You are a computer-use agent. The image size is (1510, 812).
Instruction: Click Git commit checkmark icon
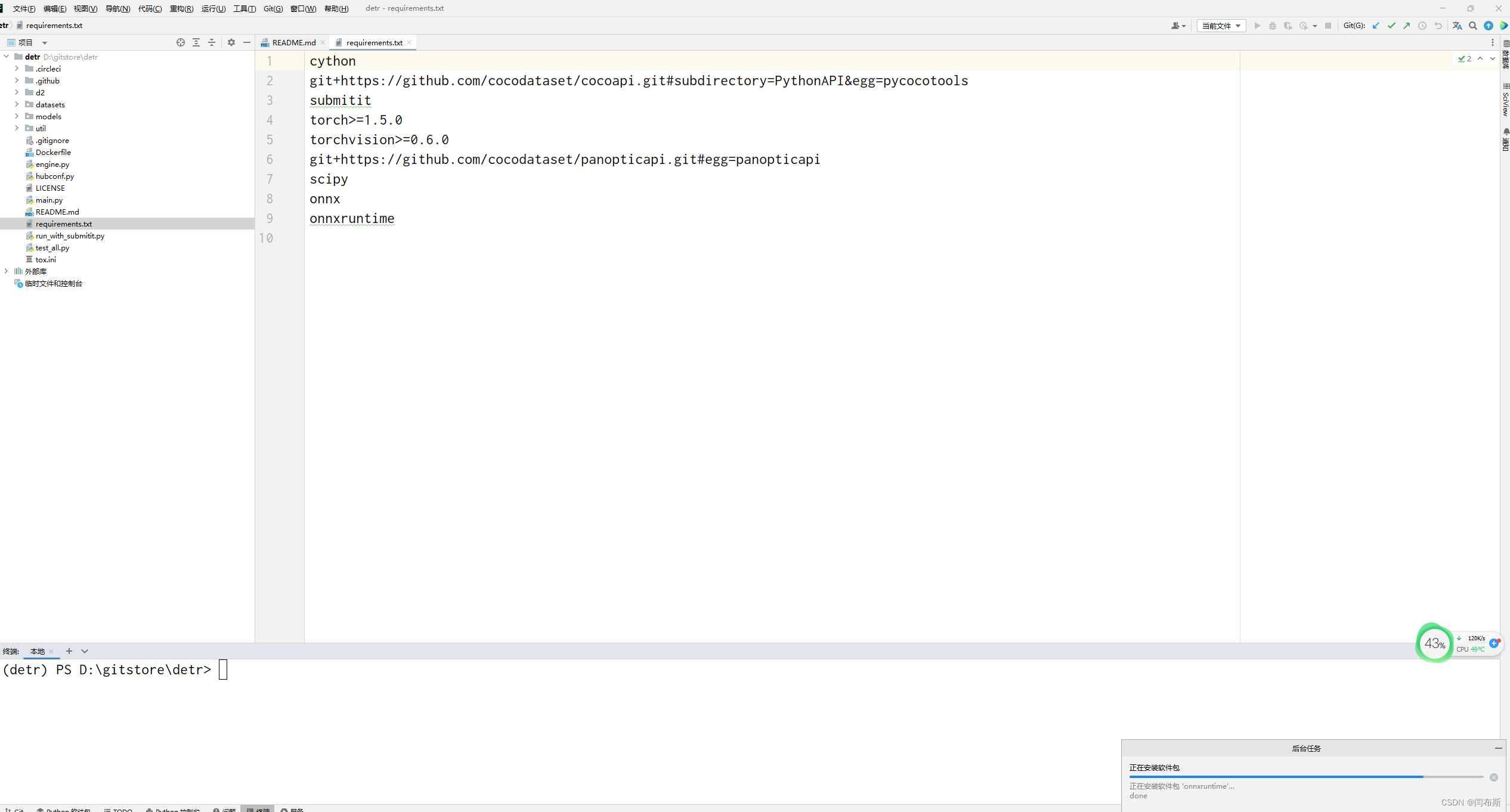click(1391, 26)
